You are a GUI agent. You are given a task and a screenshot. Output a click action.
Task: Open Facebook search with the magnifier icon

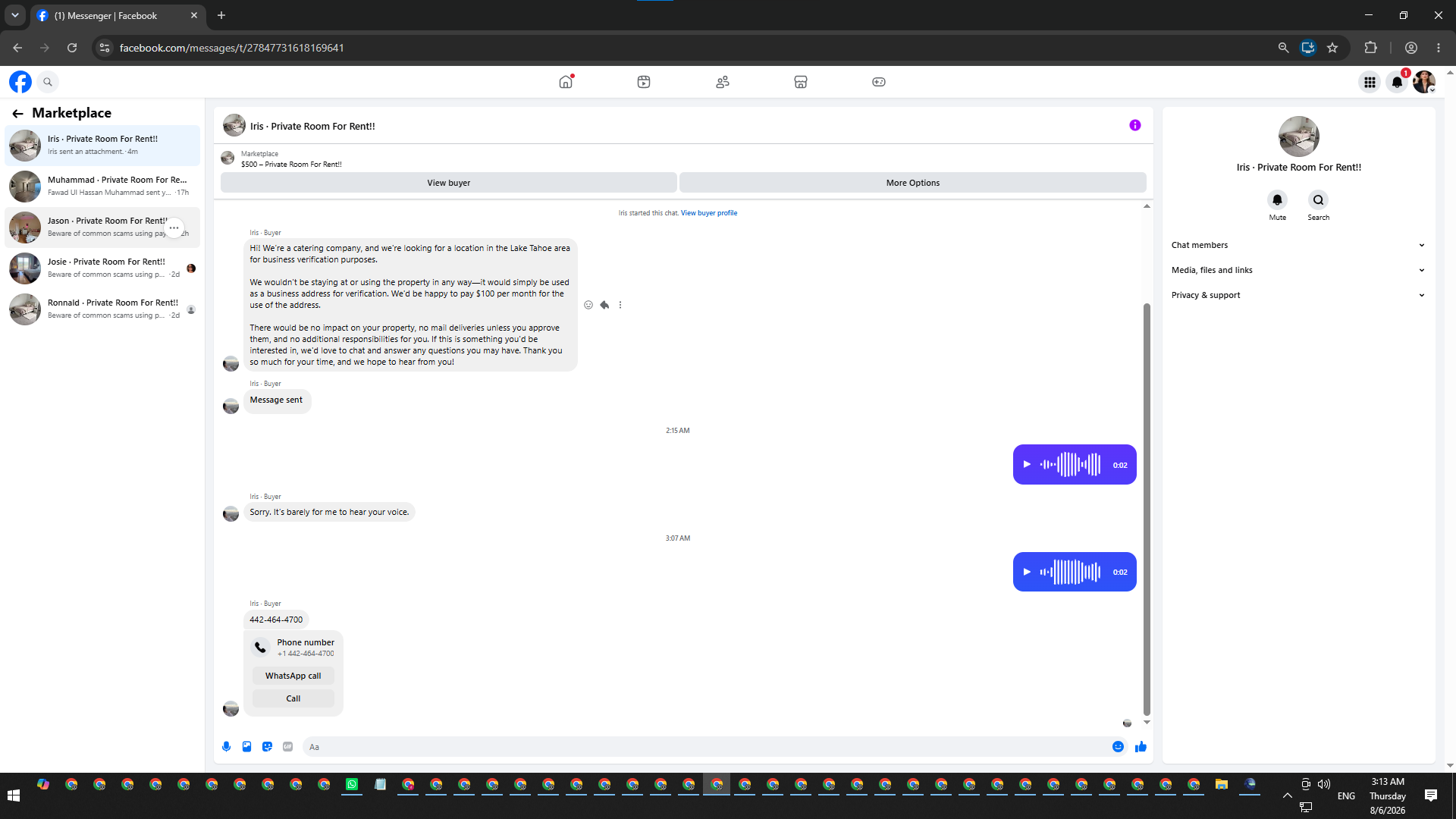tap(48, 82)
